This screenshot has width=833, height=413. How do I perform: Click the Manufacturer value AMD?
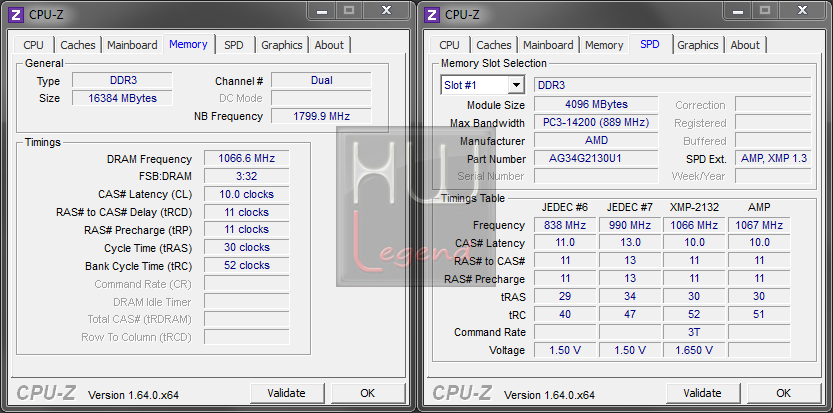(596, 140)
